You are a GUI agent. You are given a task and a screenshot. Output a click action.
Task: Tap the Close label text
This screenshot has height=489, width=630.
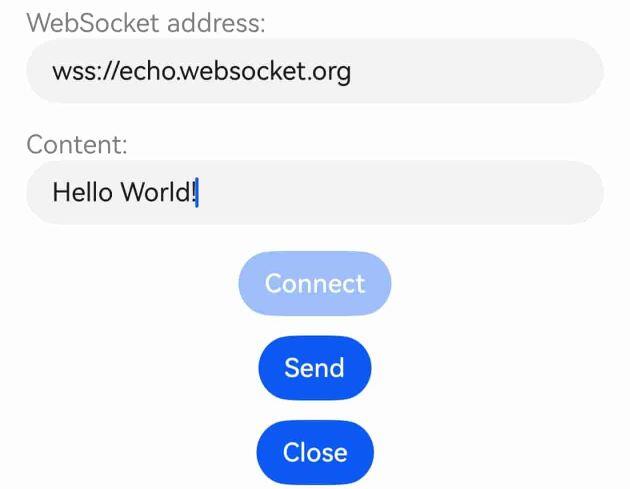click(x=315, y=452)
